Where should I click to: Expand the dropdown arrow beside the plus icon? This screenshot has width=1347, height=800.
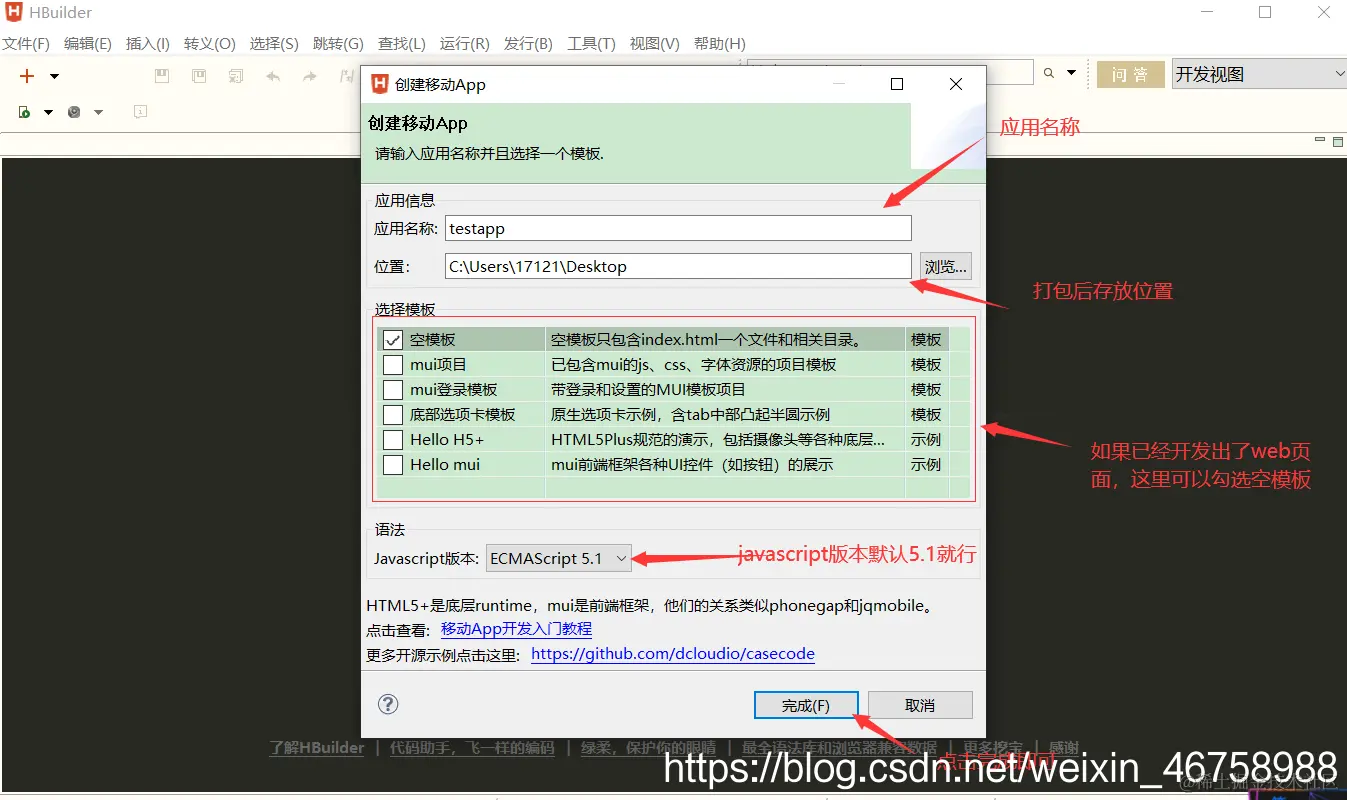coord(54,75)
